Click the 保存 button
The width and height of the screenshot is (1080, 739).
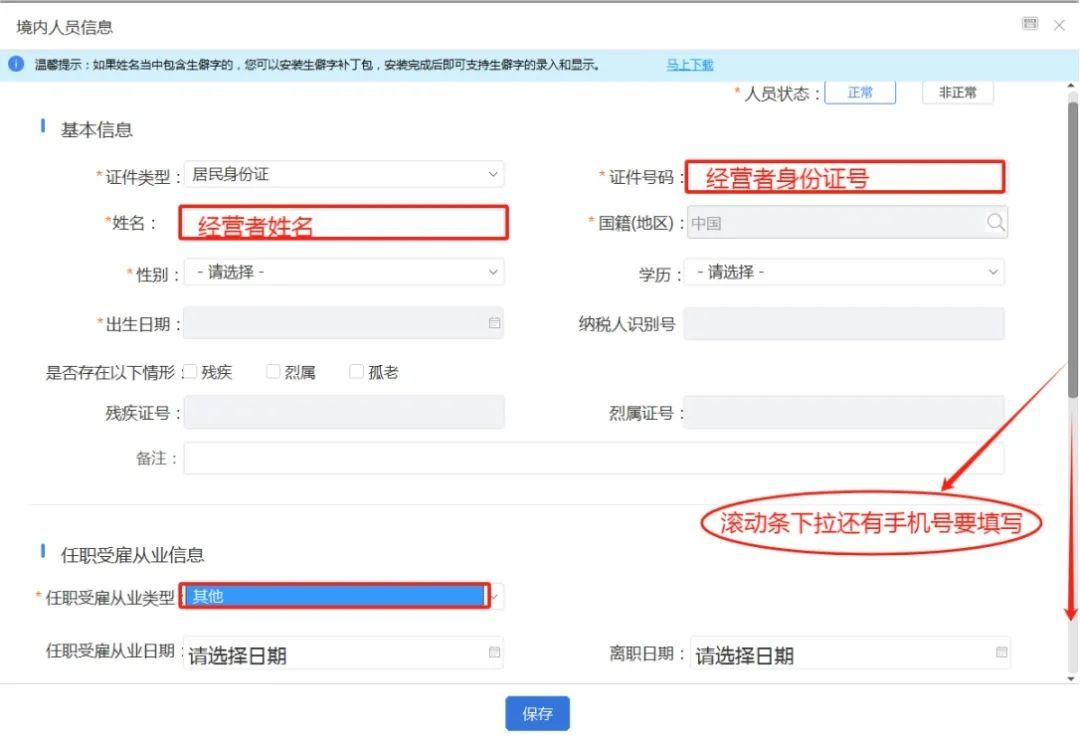click(537, 714)
